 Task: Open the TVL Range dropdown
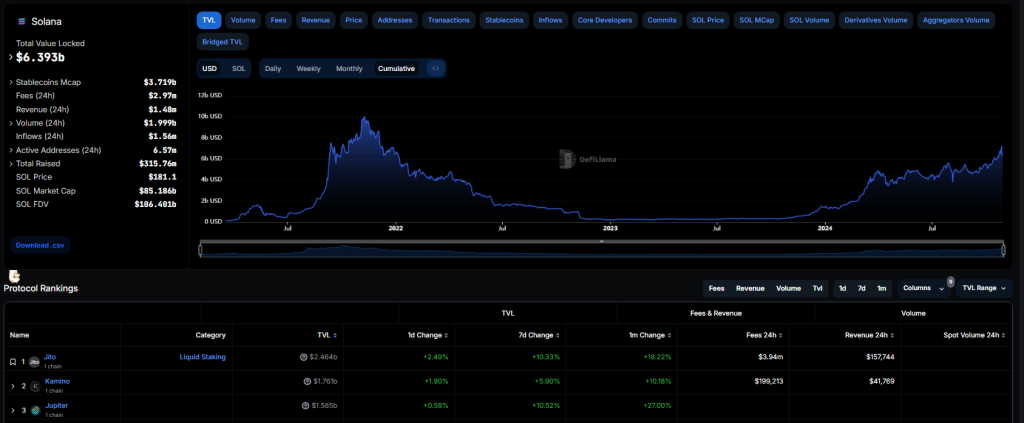coord(984,288)
